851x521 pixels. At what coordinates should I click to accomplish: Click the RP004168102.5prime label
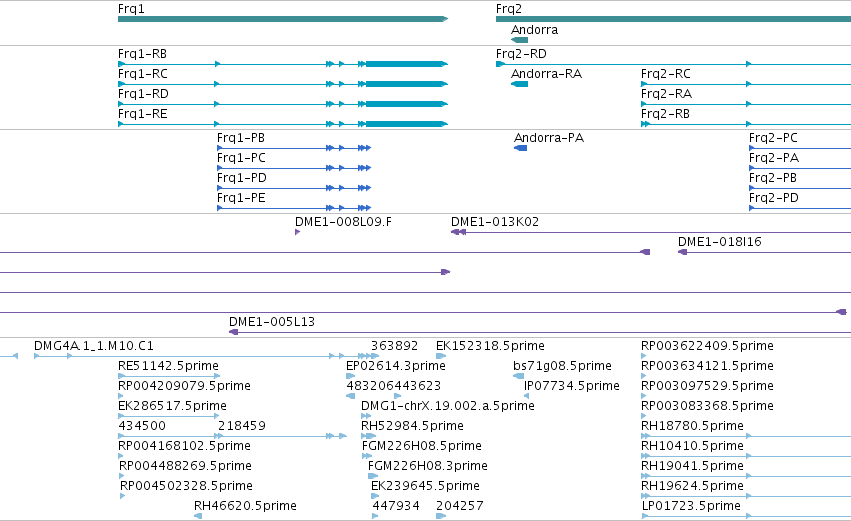coord(185,446)
